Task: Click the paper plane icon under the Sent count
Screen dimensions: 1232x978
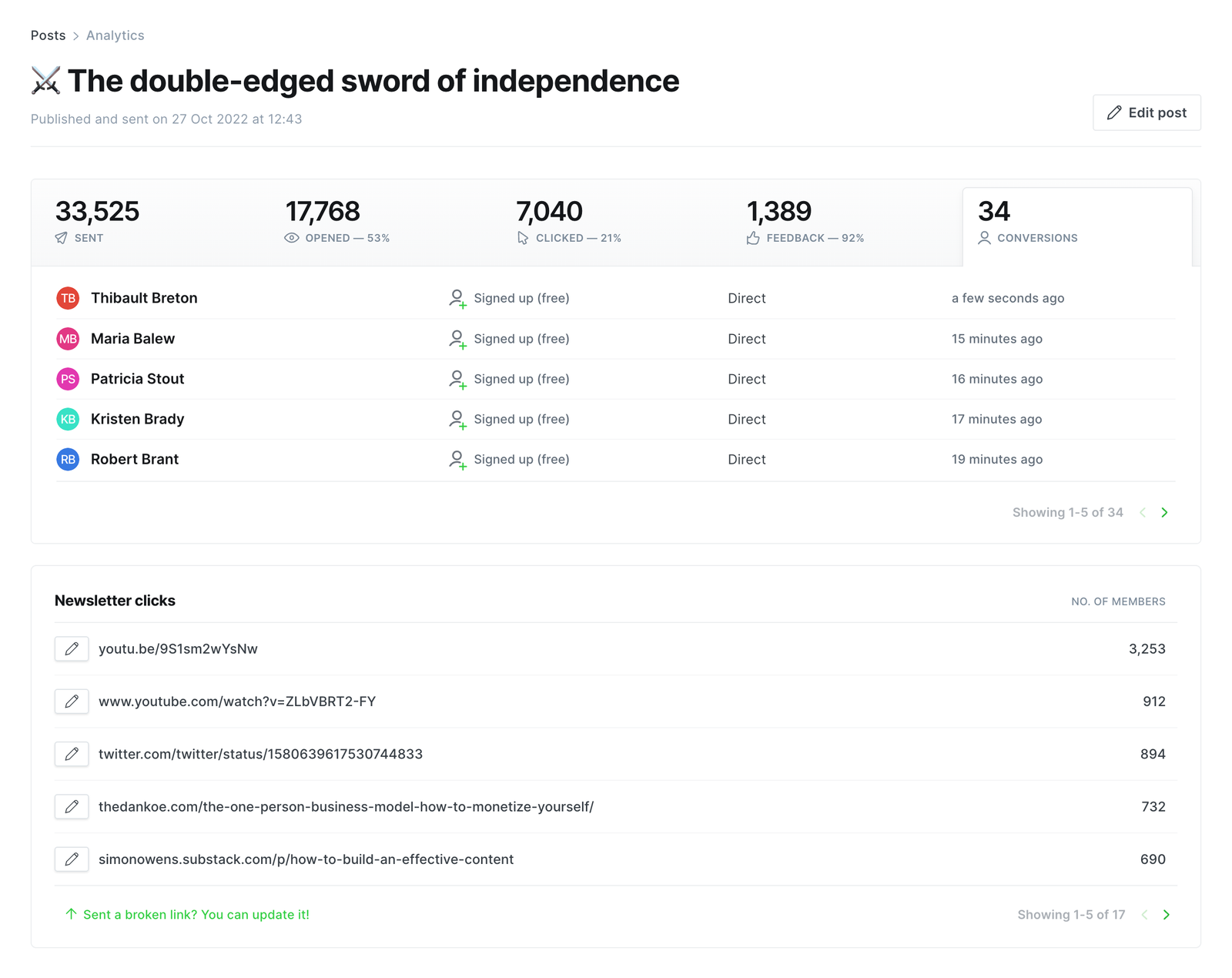Action: (62, 238)
